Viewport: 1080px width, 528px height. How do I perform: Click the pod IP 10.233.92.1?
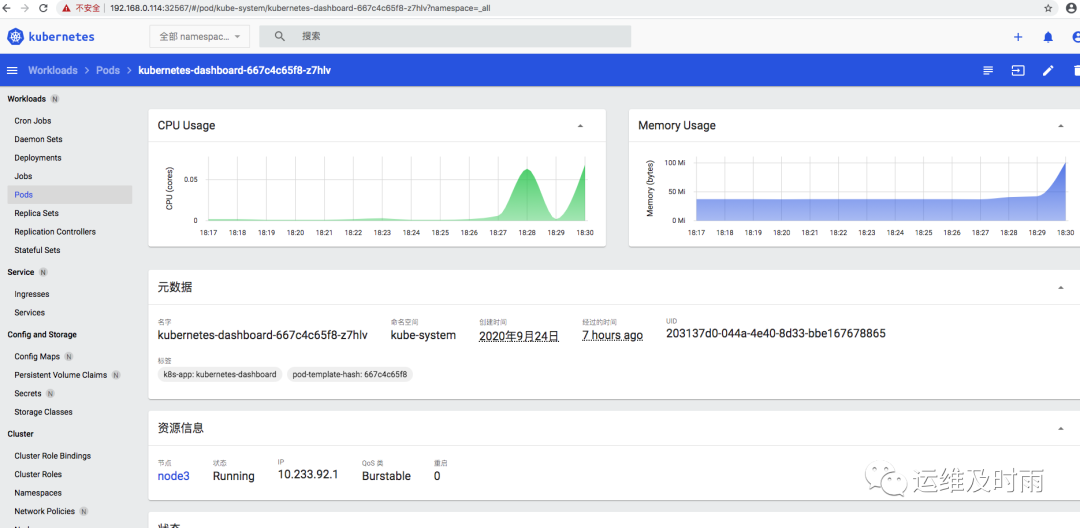tap(308, 474)
